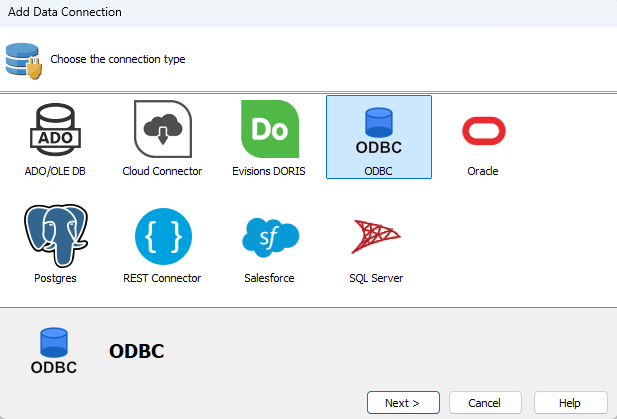Select the highlighted ODBC icon in the grid
This screenshot has width=617, height=419.
tap(378, 129)
